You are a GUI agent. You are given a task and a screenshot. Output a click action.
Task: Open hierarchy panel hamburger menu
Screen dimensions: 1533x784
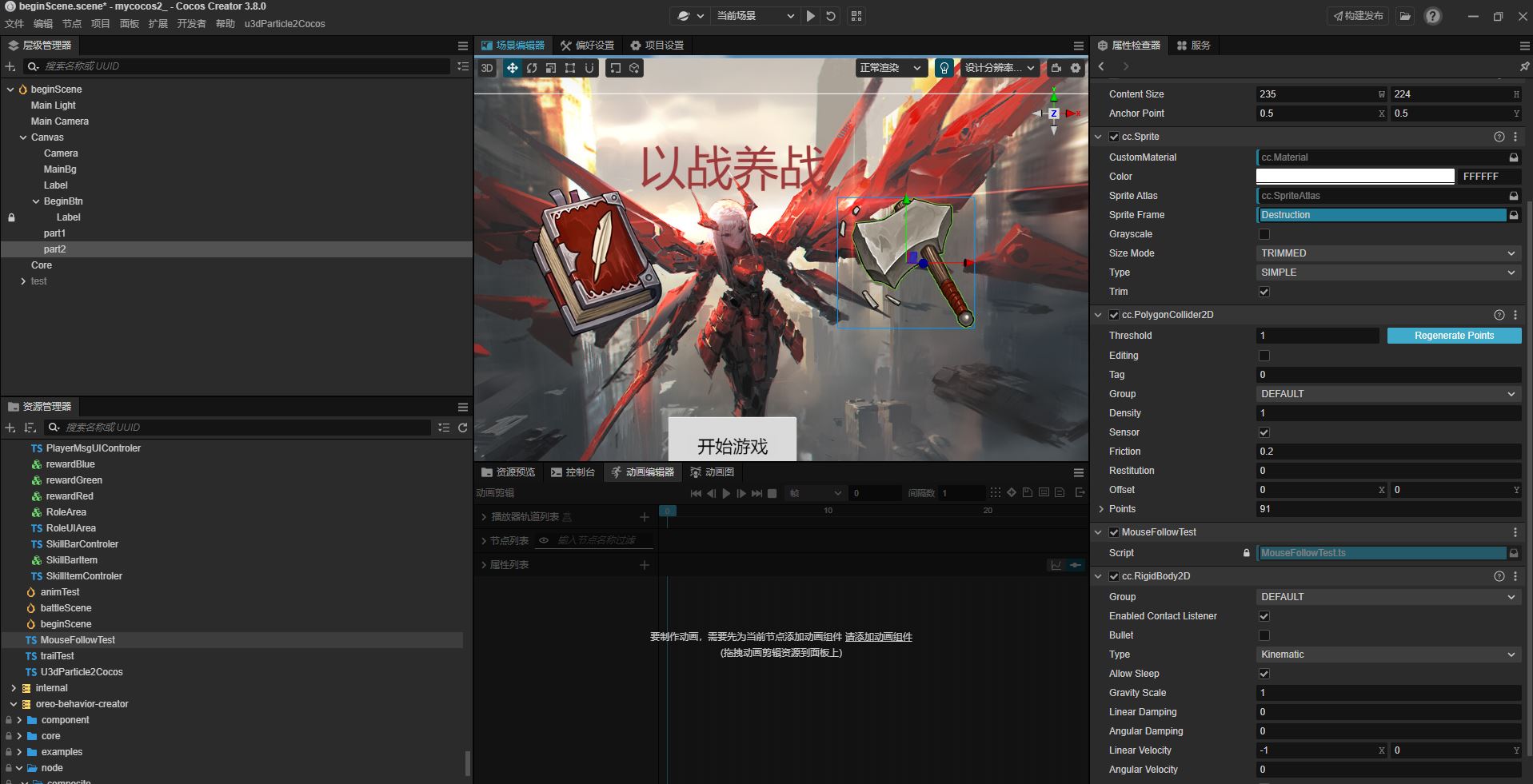click(463, 46)
